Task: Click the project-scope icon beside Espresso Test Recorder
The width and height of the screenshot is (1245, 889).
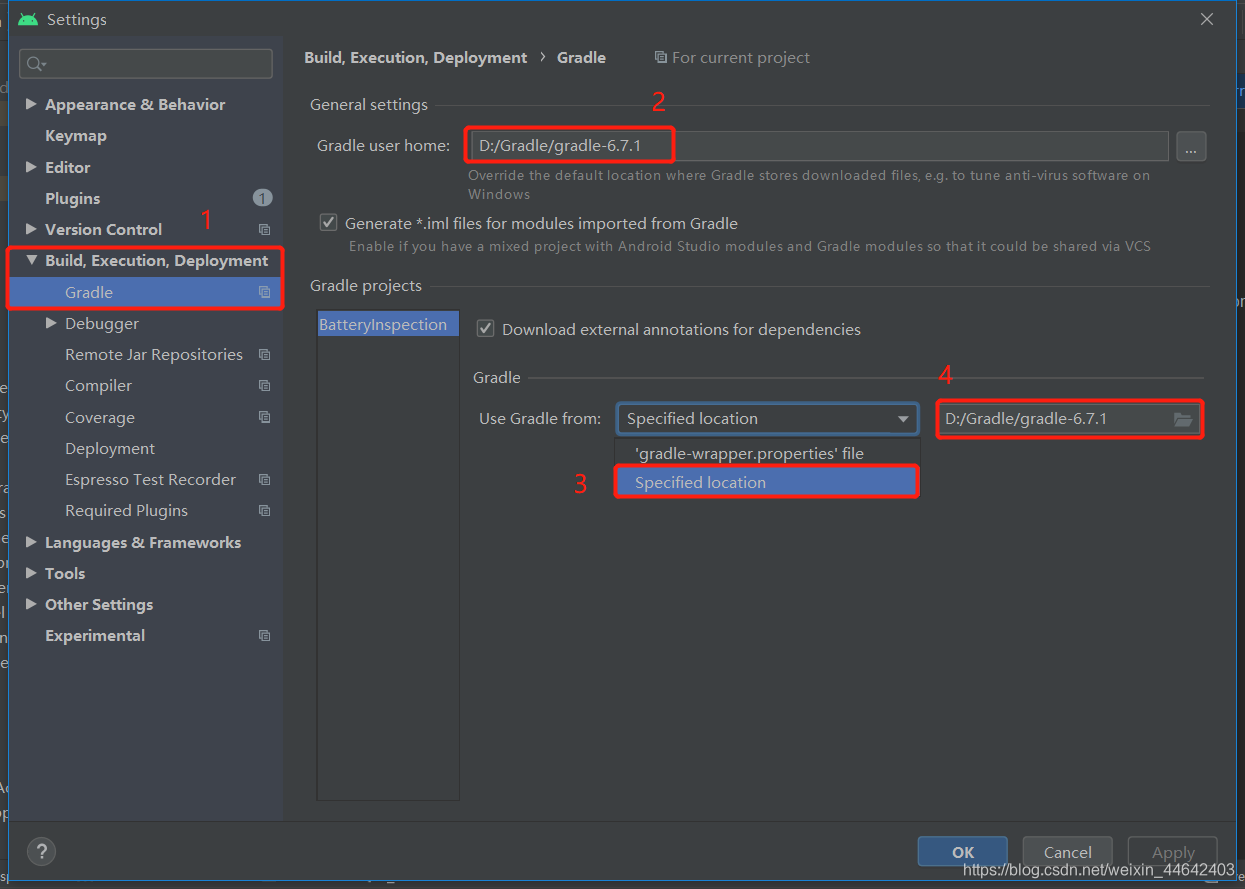Action: click(264, 479)
